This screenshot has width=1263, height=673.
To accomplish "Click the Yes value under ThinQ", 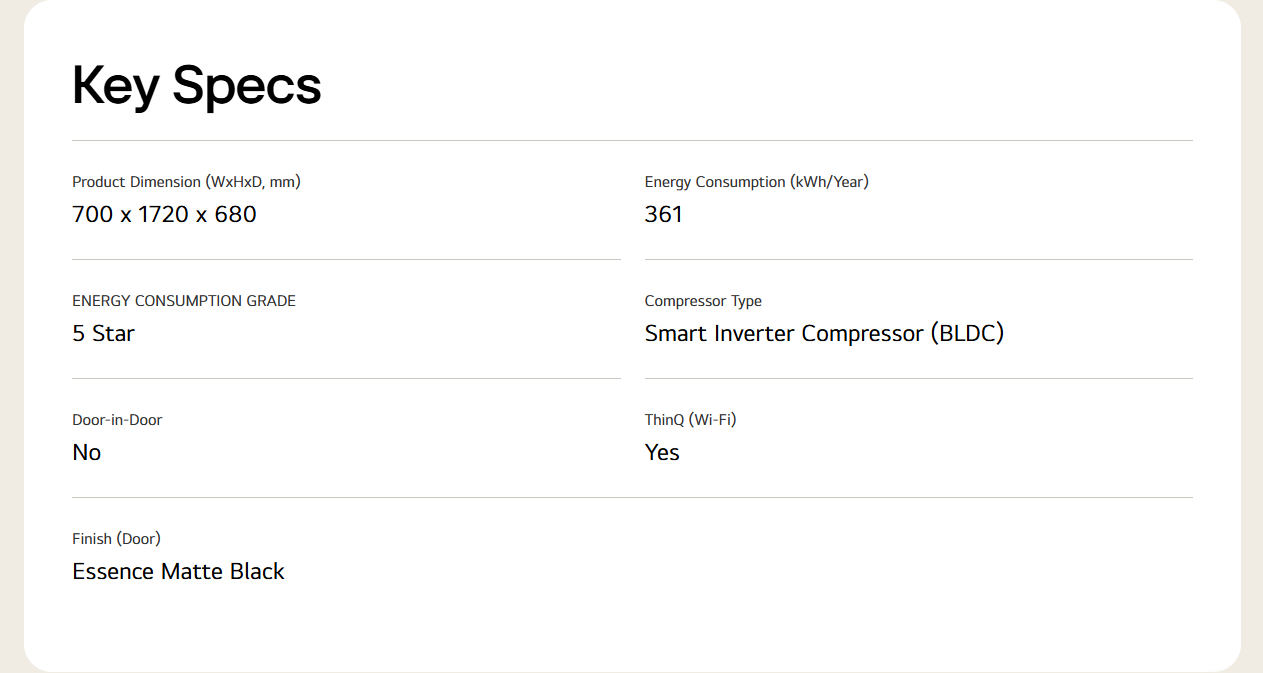I will [662, 452].
